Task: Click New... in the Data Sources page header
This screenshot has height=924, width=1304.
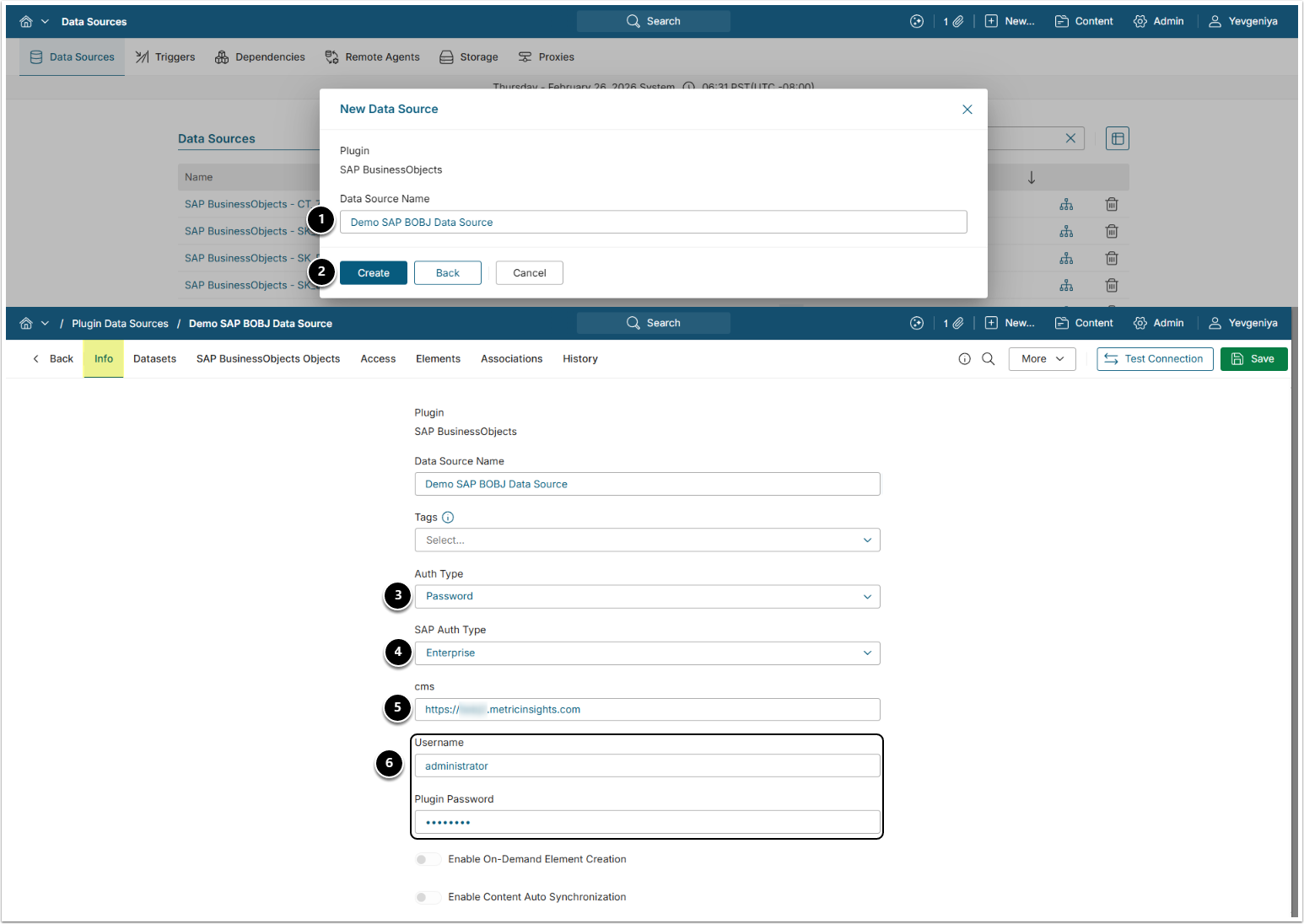Action: click(1010, 21)
